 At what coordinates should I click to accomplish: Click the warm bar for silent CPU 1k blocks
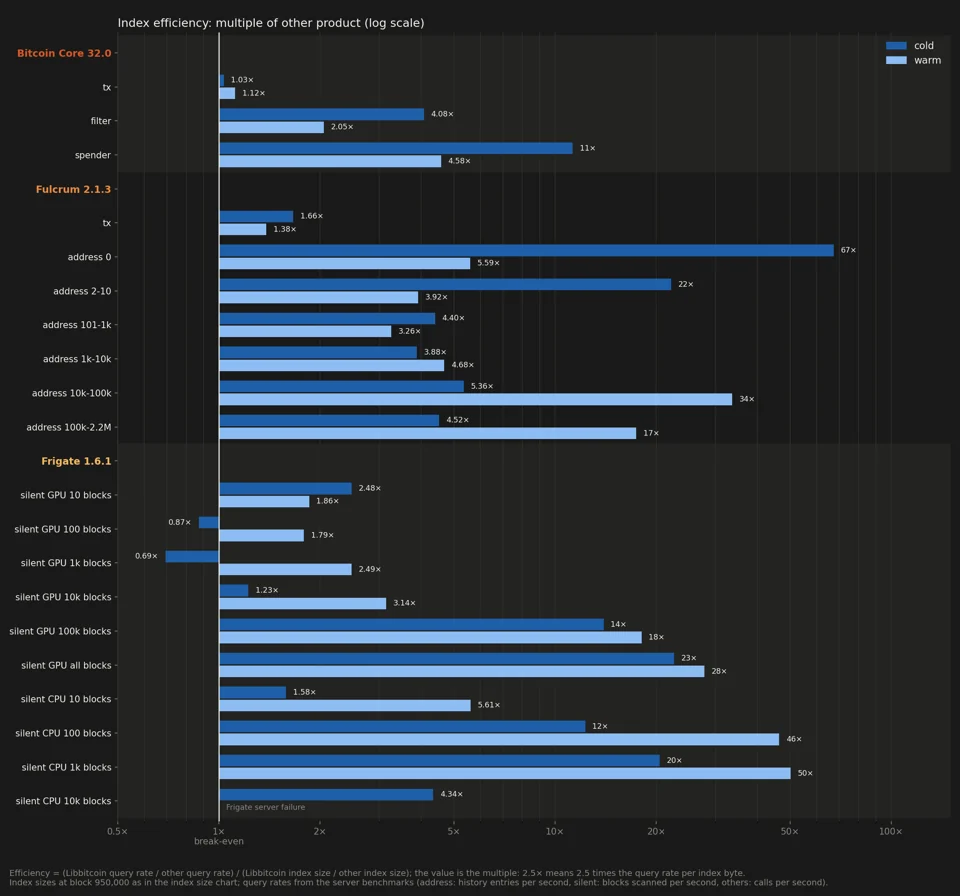505,774
